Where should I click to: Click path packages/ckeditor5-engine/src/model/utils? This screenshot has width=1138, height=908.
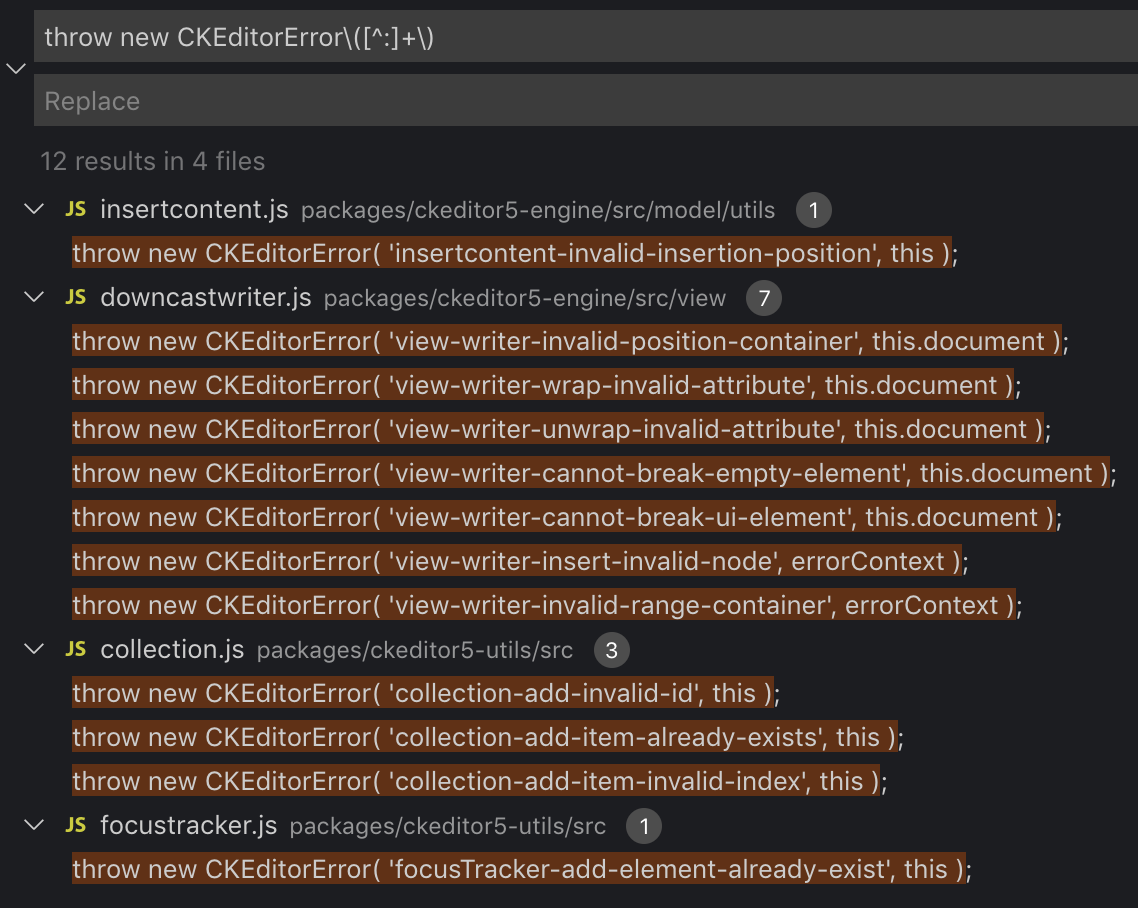[538, 210]
